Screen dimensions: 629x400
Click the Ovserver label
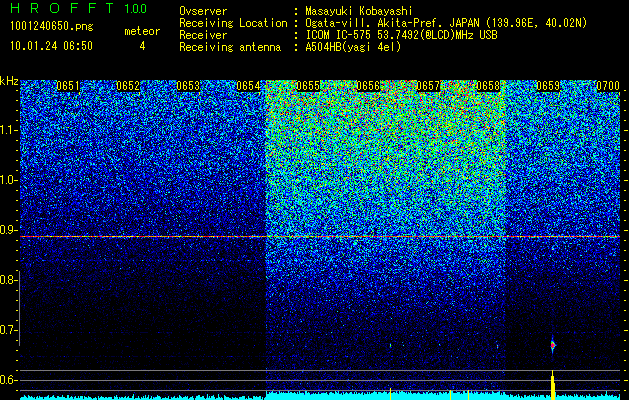coord(203,11)
